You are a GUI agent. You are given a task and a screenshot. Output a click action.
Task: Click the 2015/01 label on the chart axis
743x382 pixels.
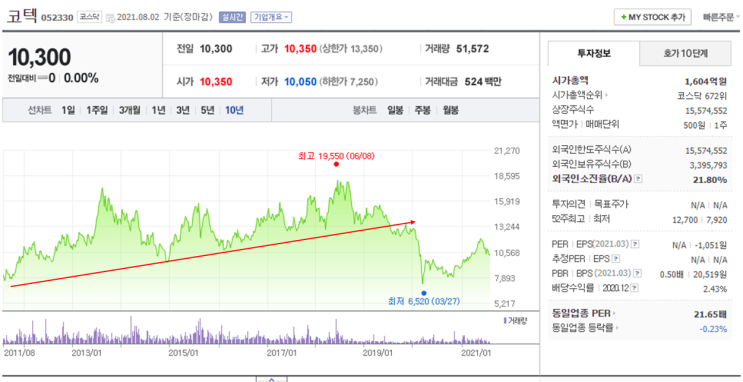pyautogui.click(x=184, y=353)
